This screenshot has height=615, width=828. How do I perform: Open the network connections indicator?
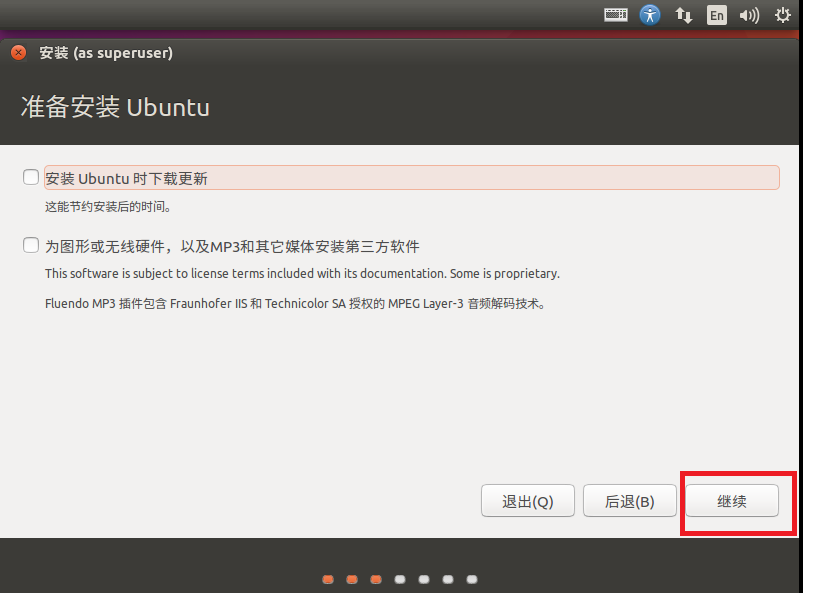click(683, 15)
